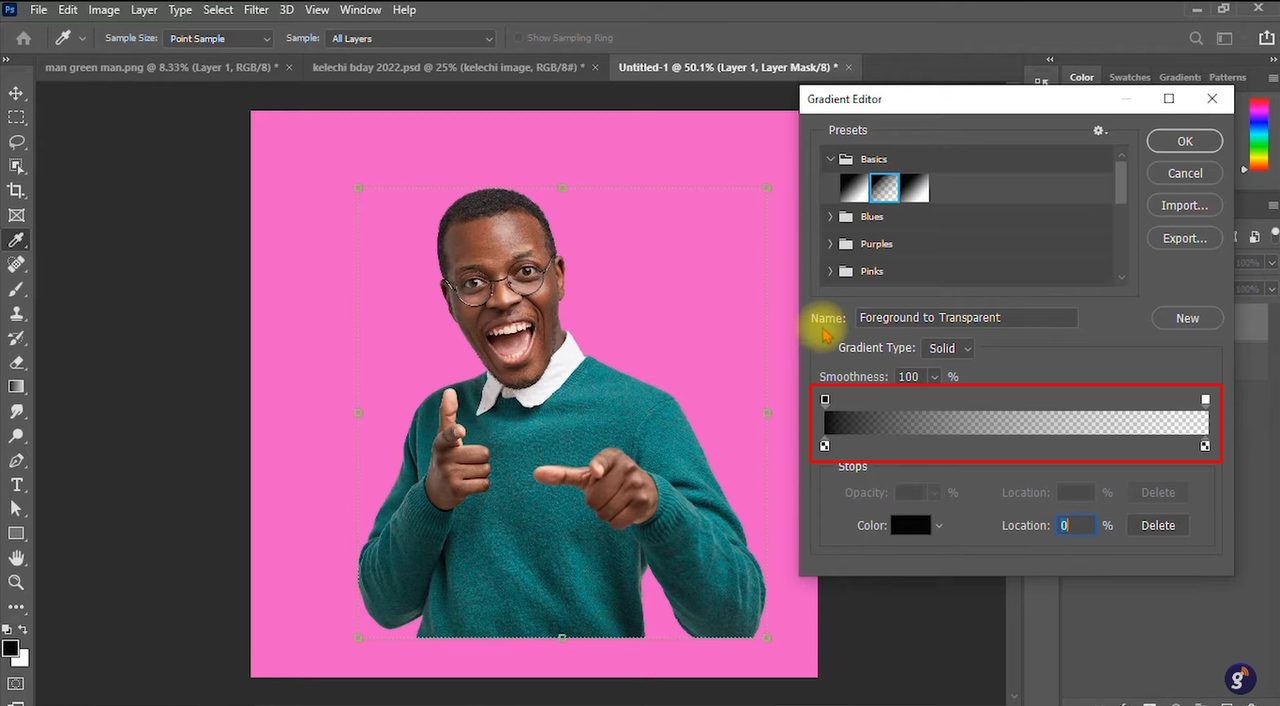Open the Filter menu
This screenshot has height=706, width=1280.
256,10
